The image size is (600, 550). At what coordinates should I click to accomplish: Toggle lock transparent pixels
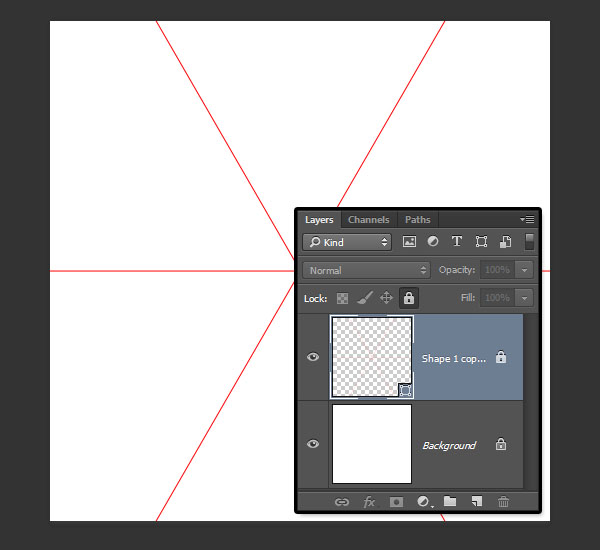click(x=342, y=298)
